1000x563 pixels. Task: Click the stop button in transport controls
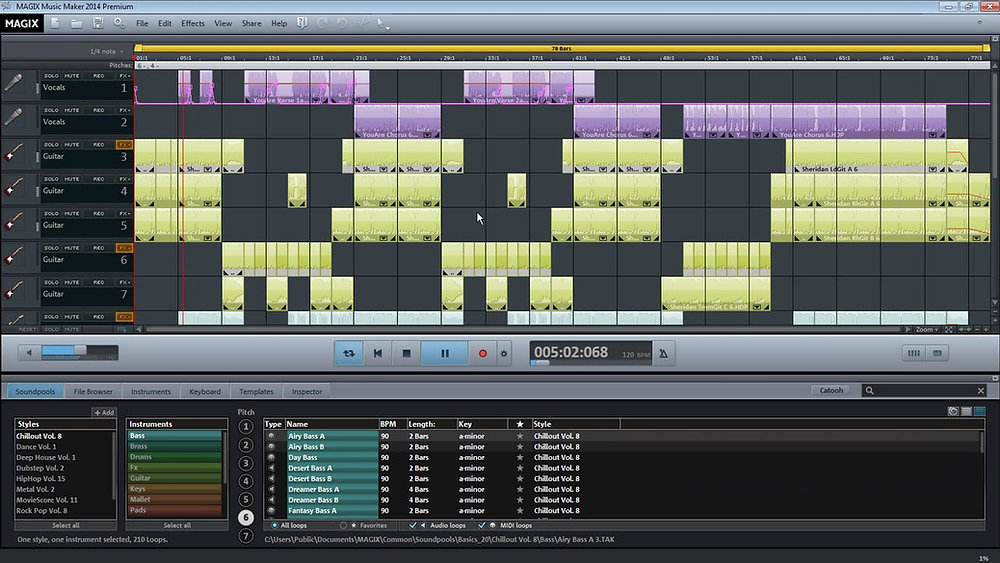pos(406,353)
